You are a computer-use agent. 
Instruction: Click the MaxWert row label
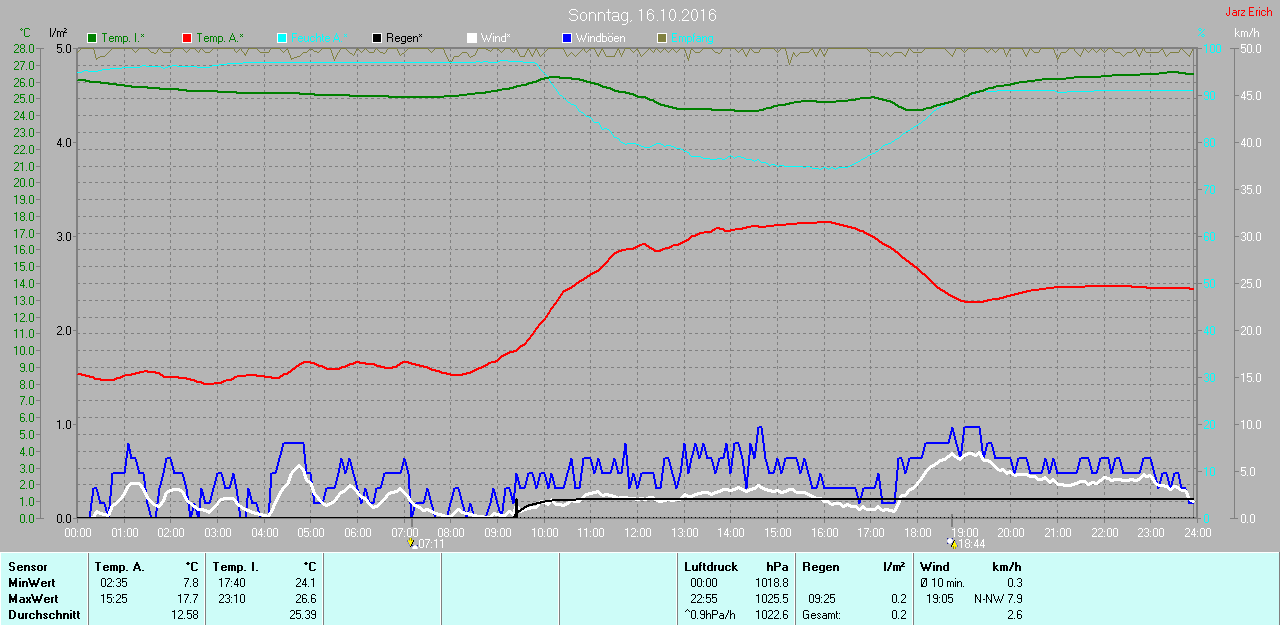click(33, 599)
